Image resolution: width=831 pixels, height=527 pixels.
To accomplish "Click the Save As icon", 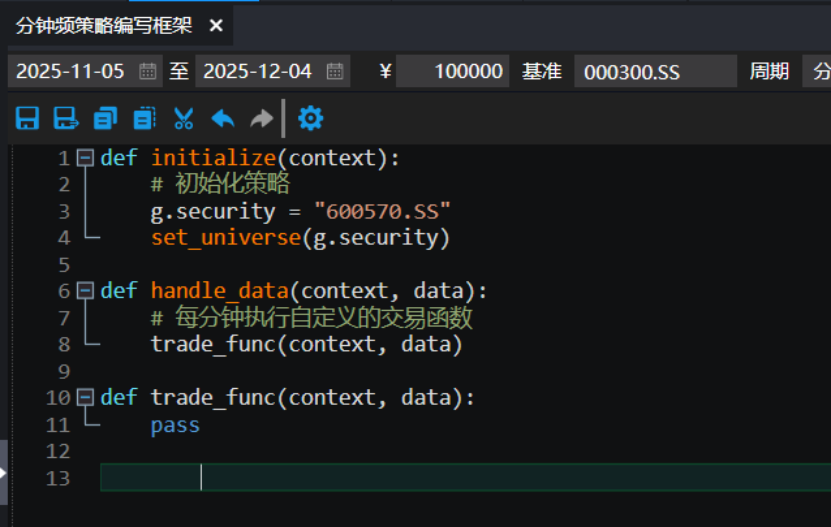I will coord(66,119).
